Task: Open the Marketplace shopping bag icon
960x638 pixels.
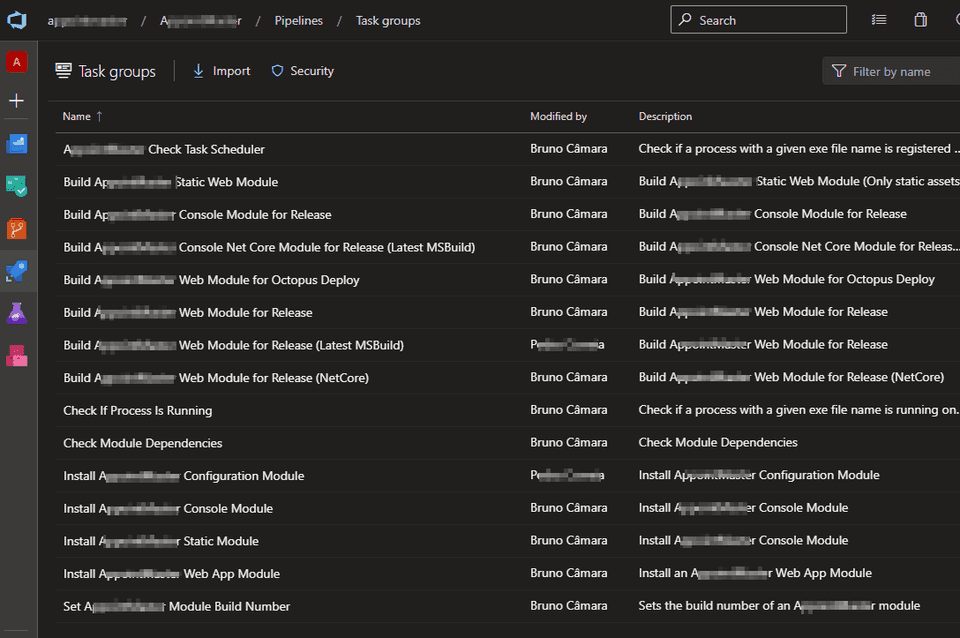Action: pos(920,19)
